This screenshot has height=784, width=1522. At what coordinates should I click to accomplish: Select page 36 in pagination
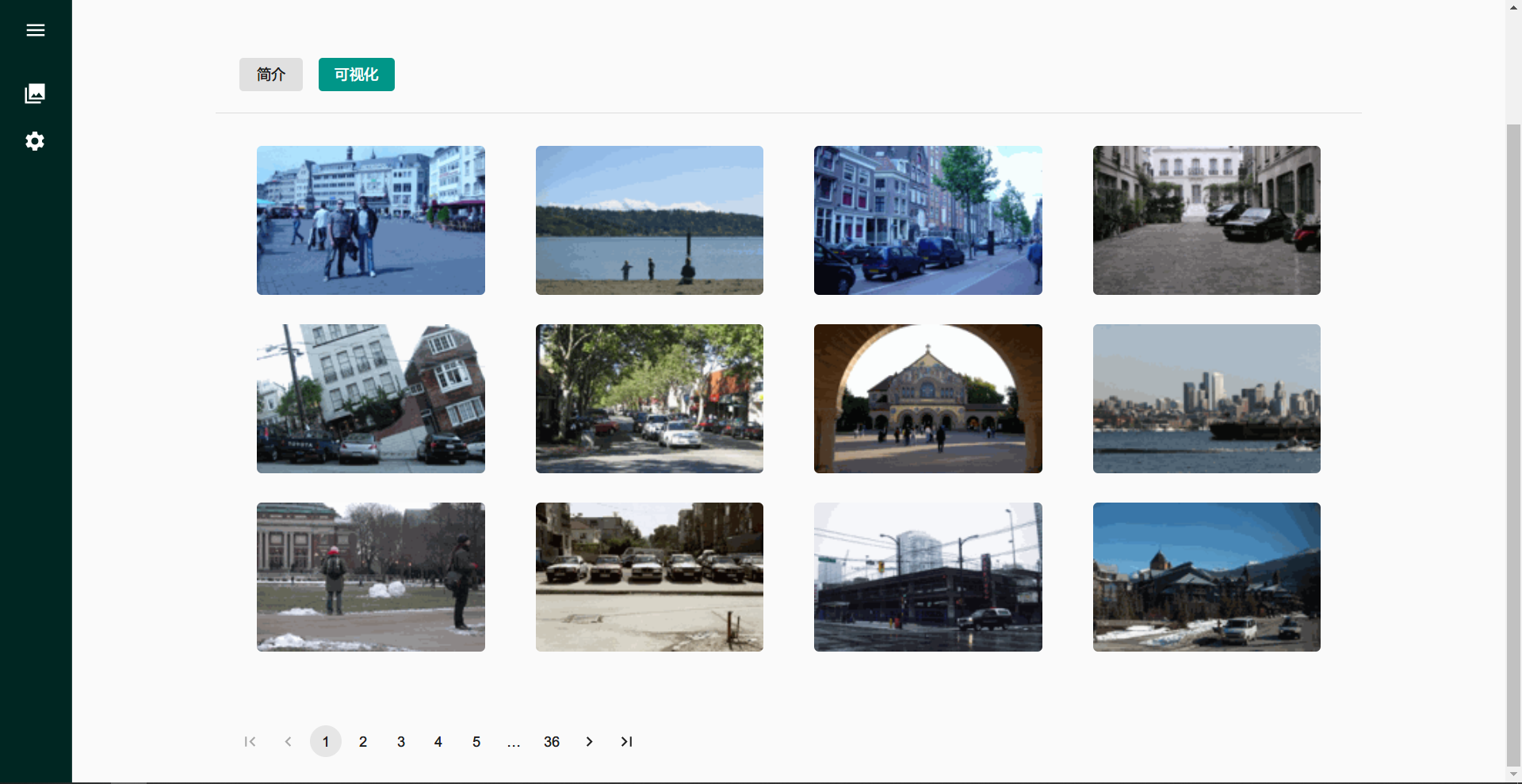point(552,741)
